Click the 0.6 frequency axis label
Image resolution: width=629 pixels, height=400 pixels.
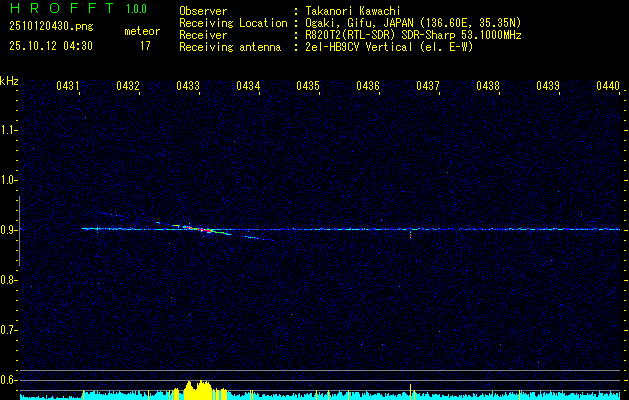tap(9, 379)
